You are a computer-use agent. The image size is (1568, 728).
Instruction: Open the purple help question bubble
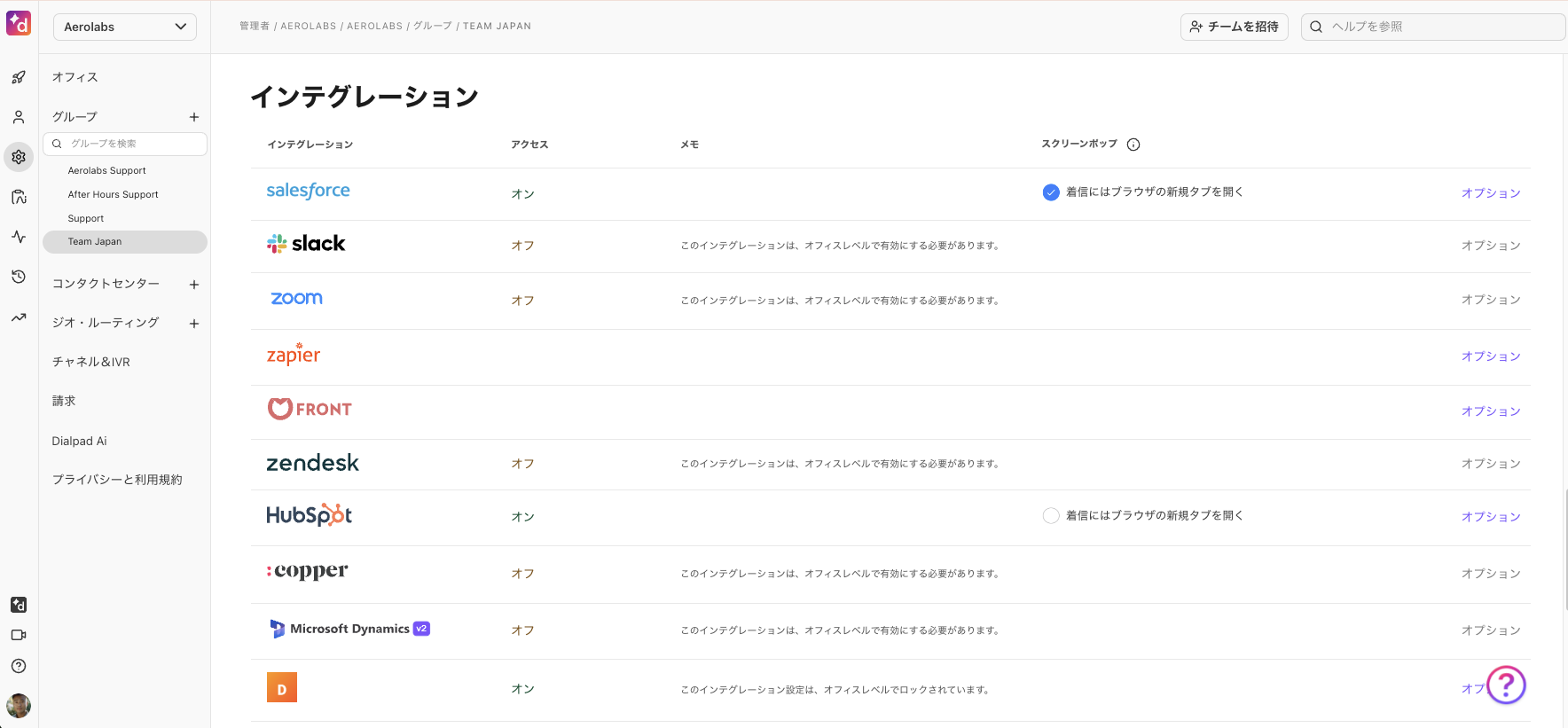(1506, 685)
